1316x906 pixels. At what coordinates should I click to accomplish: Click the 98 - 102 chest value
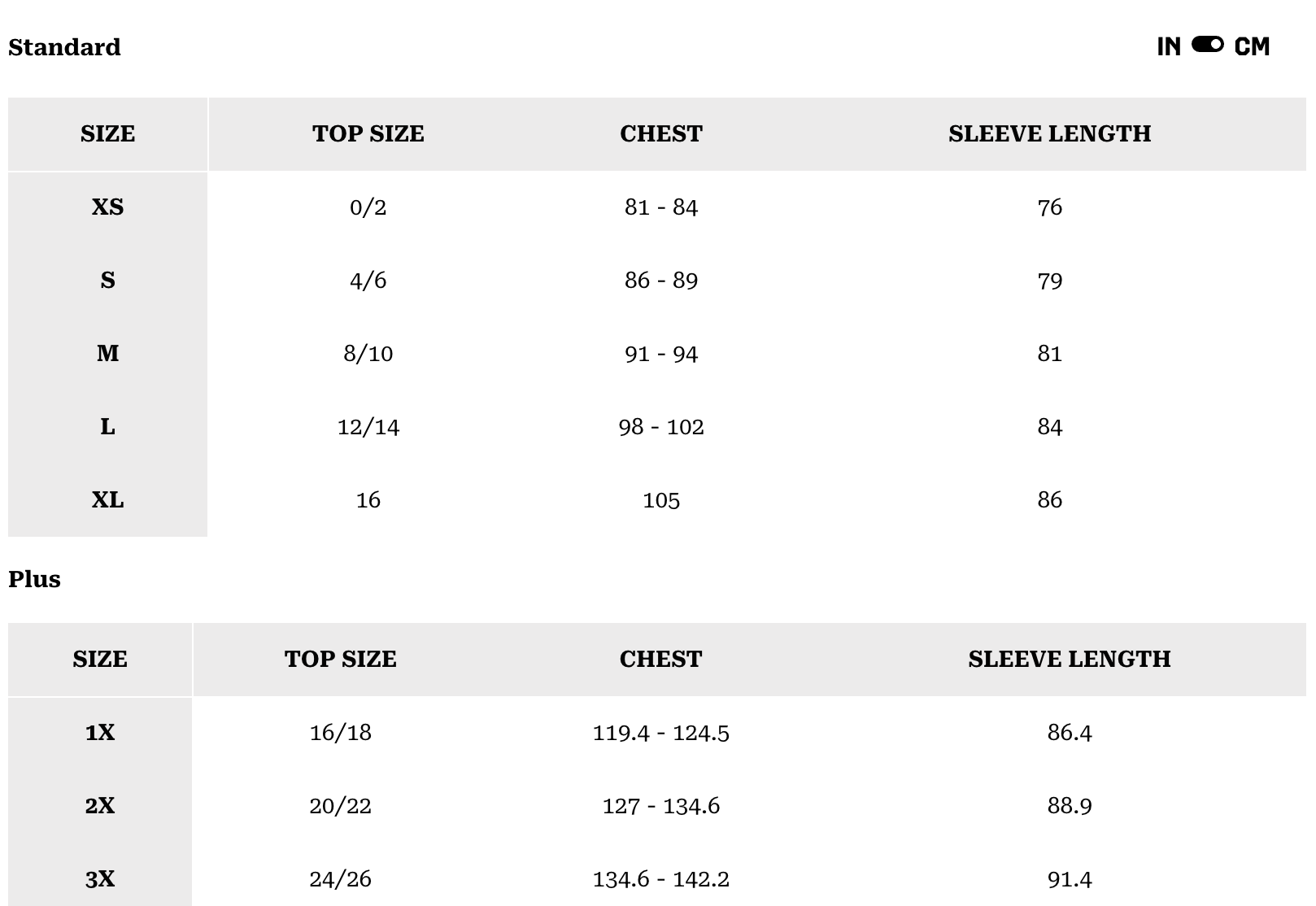click(x=660, y=427)
